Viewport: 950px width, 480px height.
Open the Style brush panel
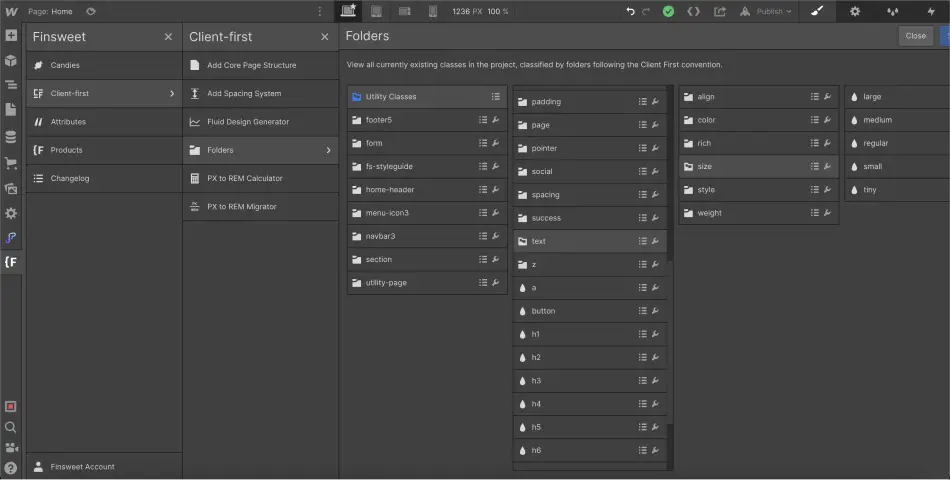click(x=817, y=11)
